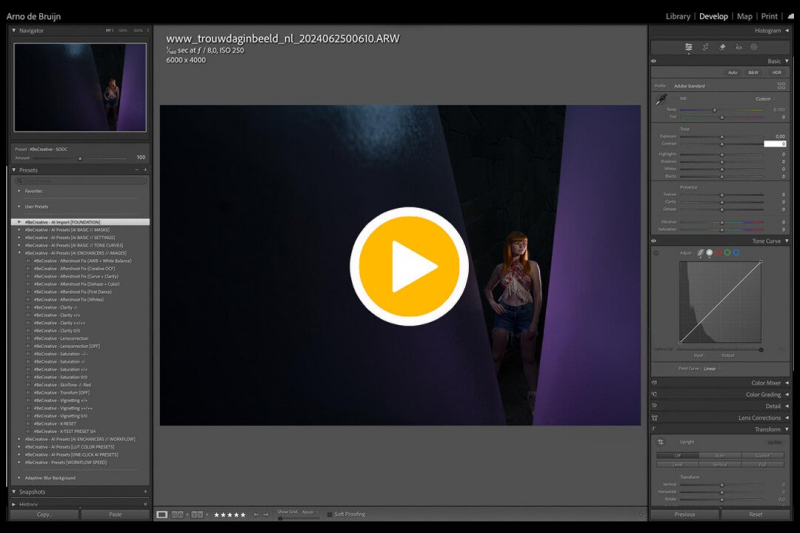Click the loupe view mode icon

(x=162, y=515)
